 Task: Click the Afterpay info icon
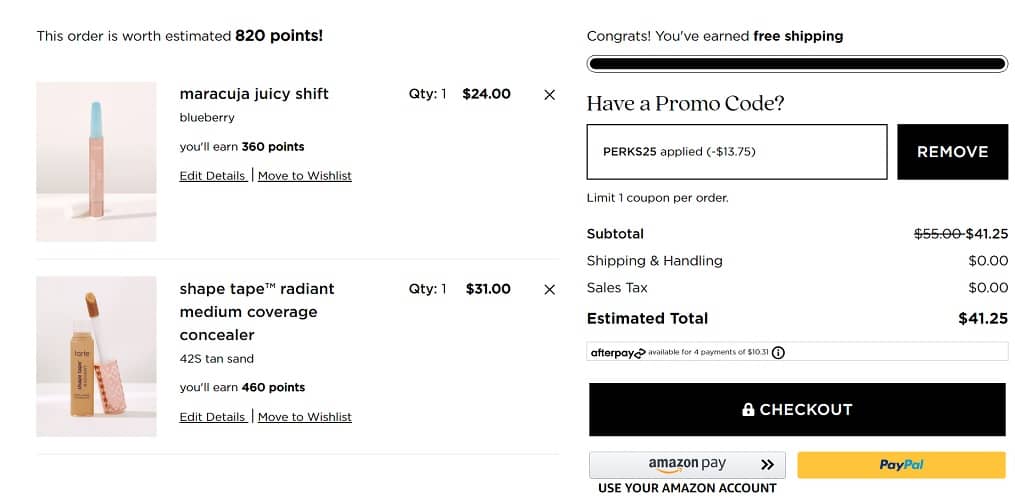778,353
